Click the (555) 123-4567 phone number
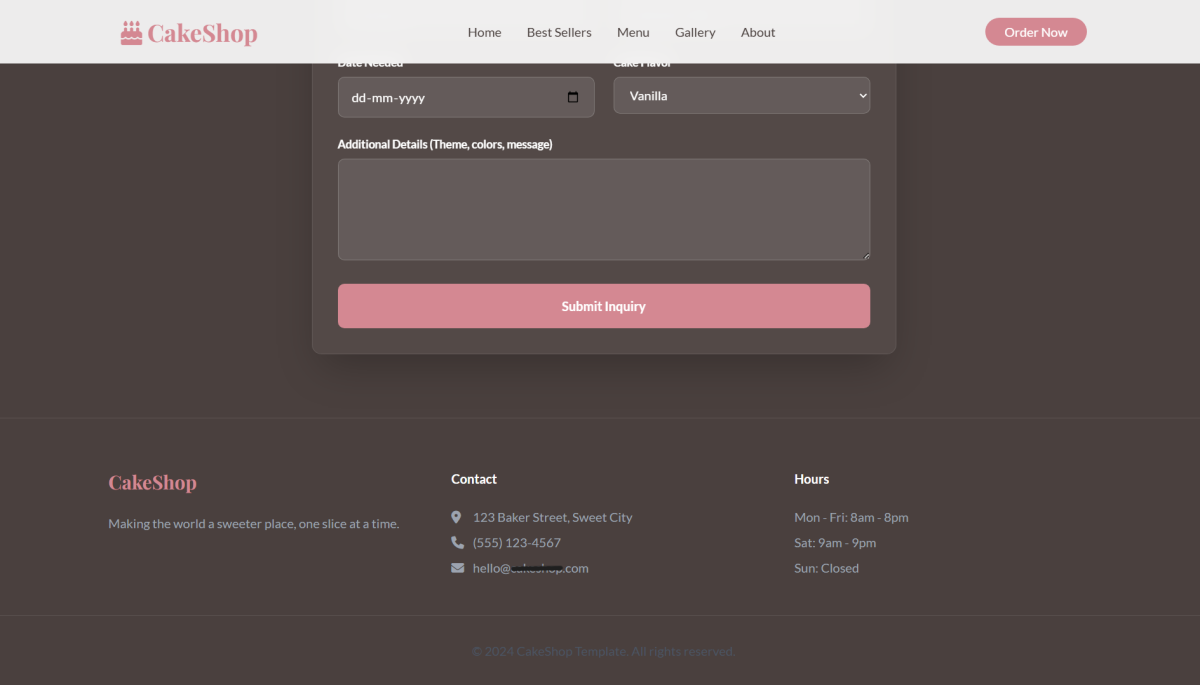1200x685 pixels. pos(516,543)
